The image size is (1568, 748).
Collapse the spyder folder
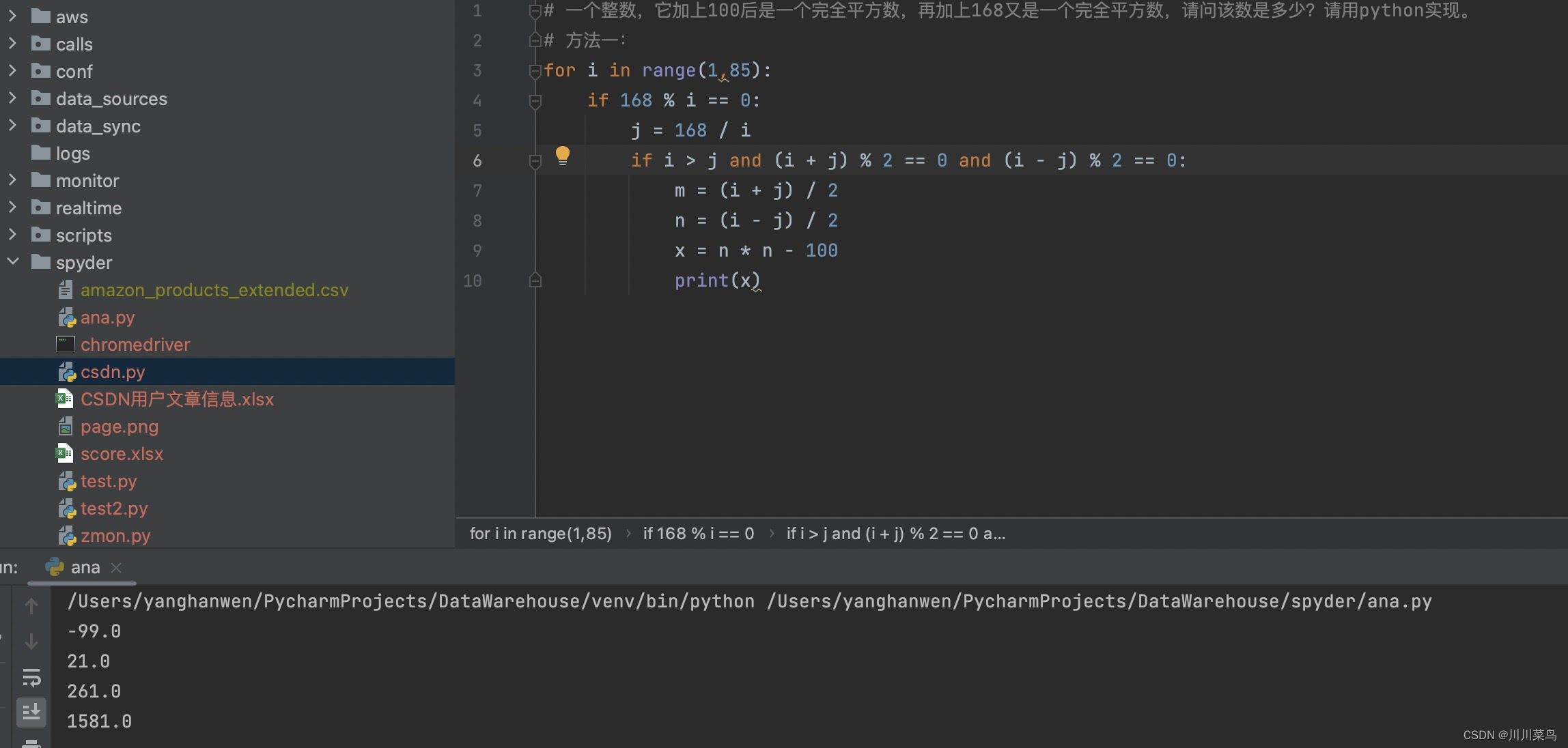coord(12,262)
